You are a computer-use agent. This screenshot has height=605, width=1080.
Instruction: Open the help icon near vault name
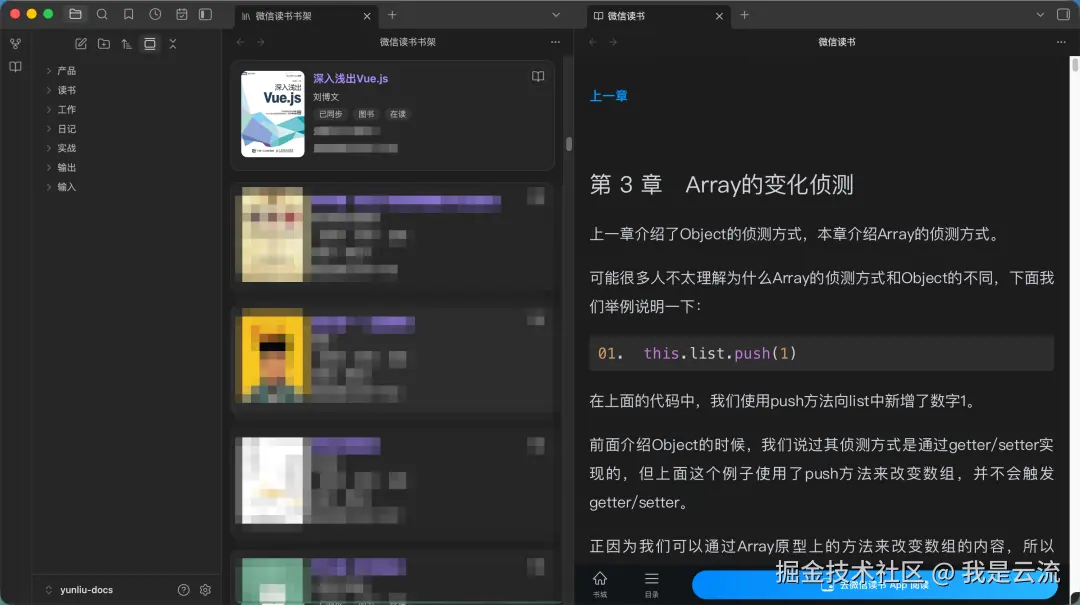(183, 590)
